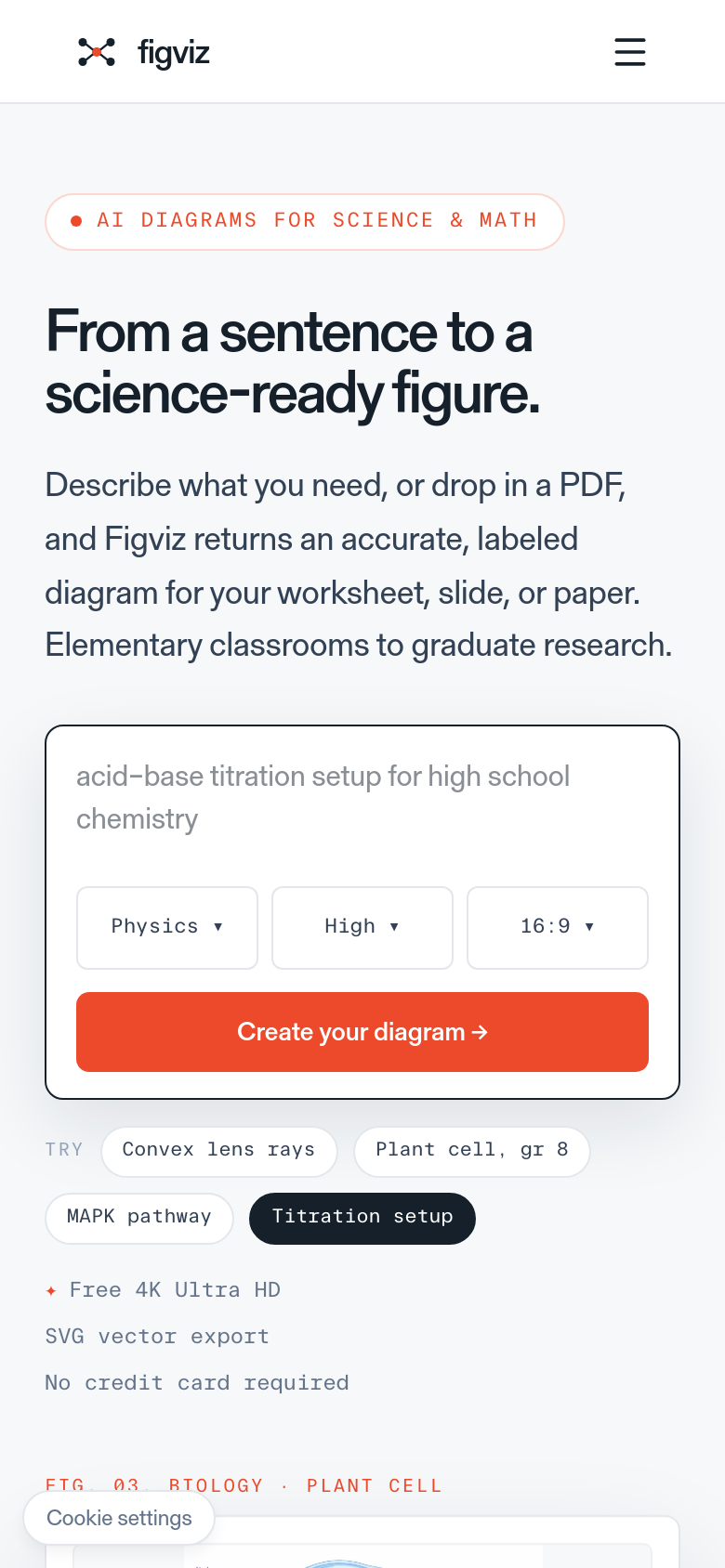Select the Convex lens rays suggestion chip
Screen dimensions: 725x1568
coord(219,1151)
